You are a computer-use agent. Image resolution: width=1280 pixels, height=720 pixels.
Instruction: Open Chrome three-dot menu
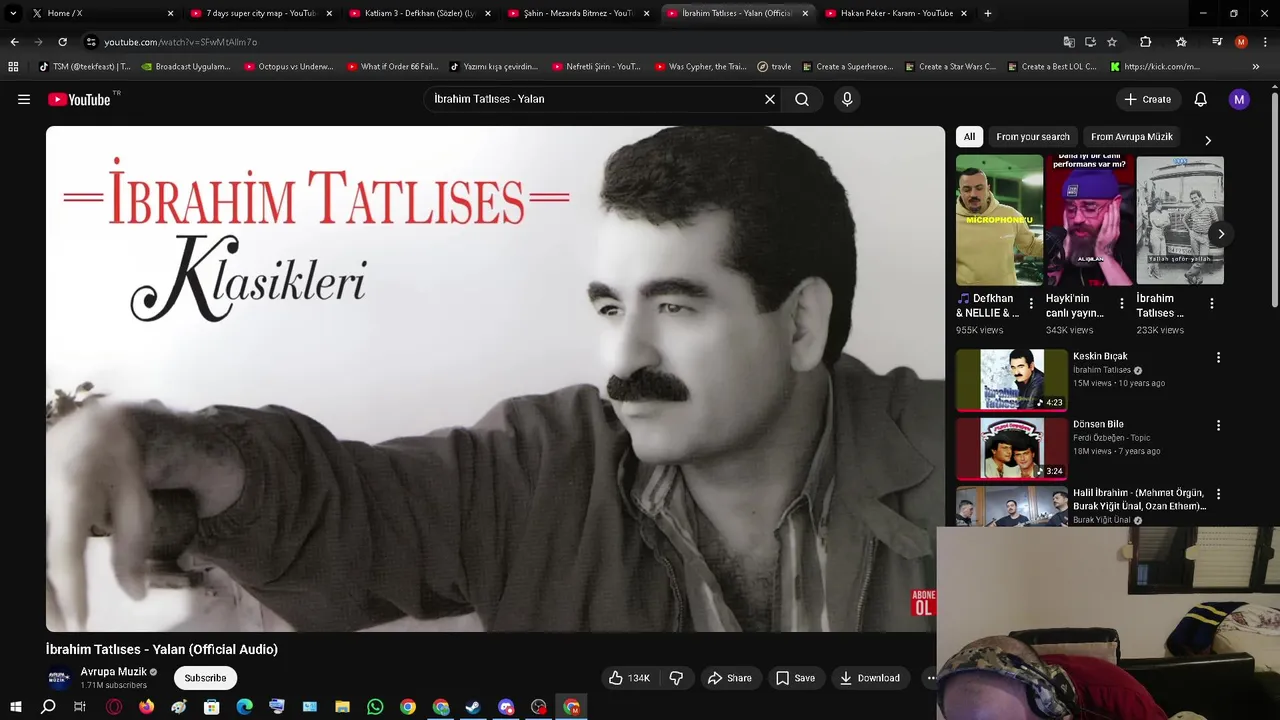1265,42
